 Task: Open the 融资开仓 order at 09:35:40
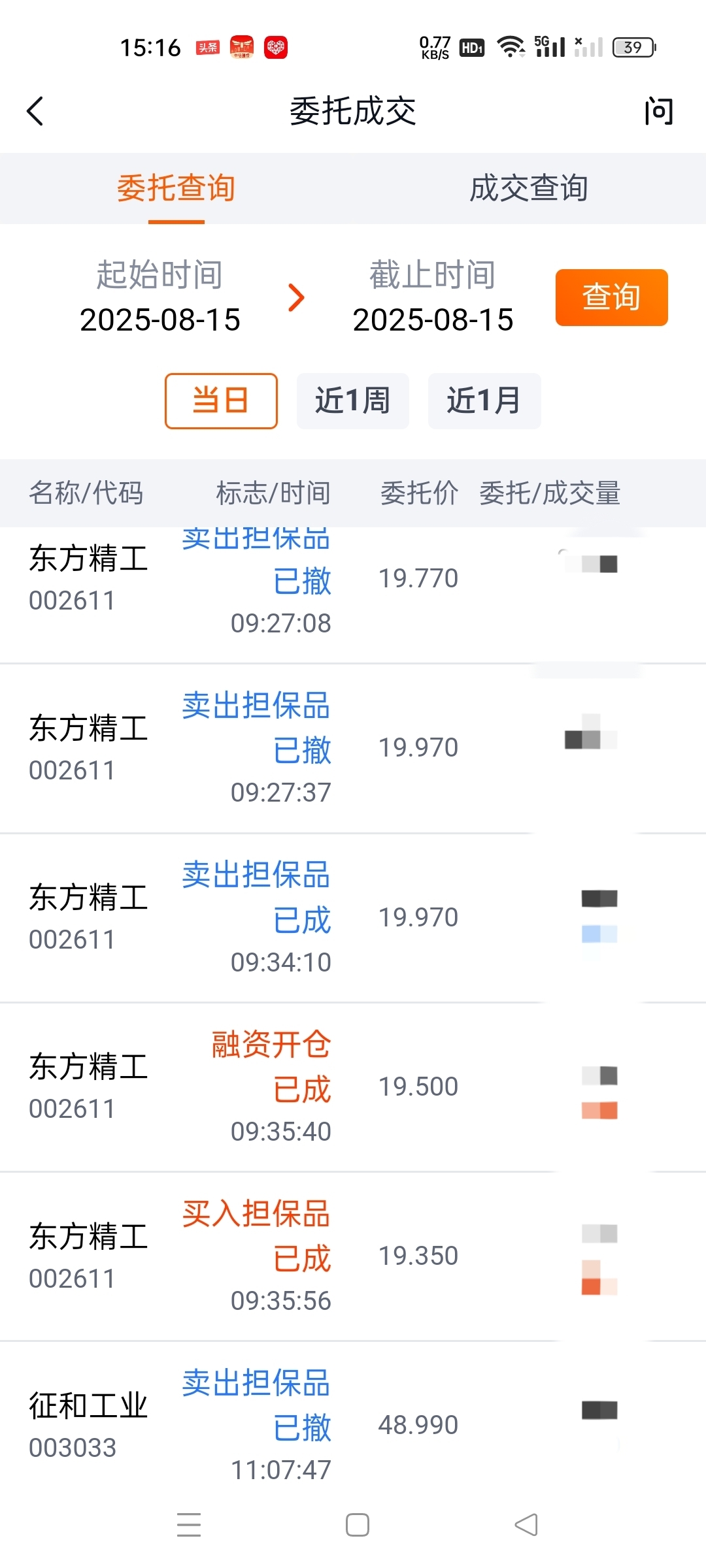pos(353,1087)
